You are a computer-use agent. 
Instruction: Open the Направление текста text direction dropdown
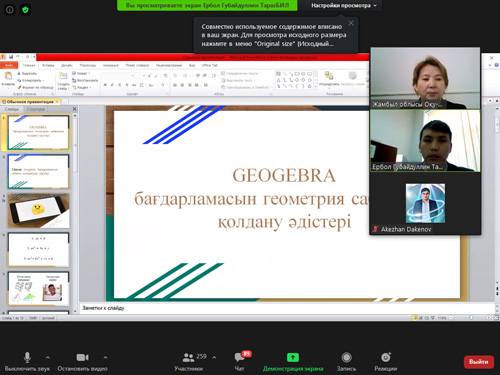241,73
